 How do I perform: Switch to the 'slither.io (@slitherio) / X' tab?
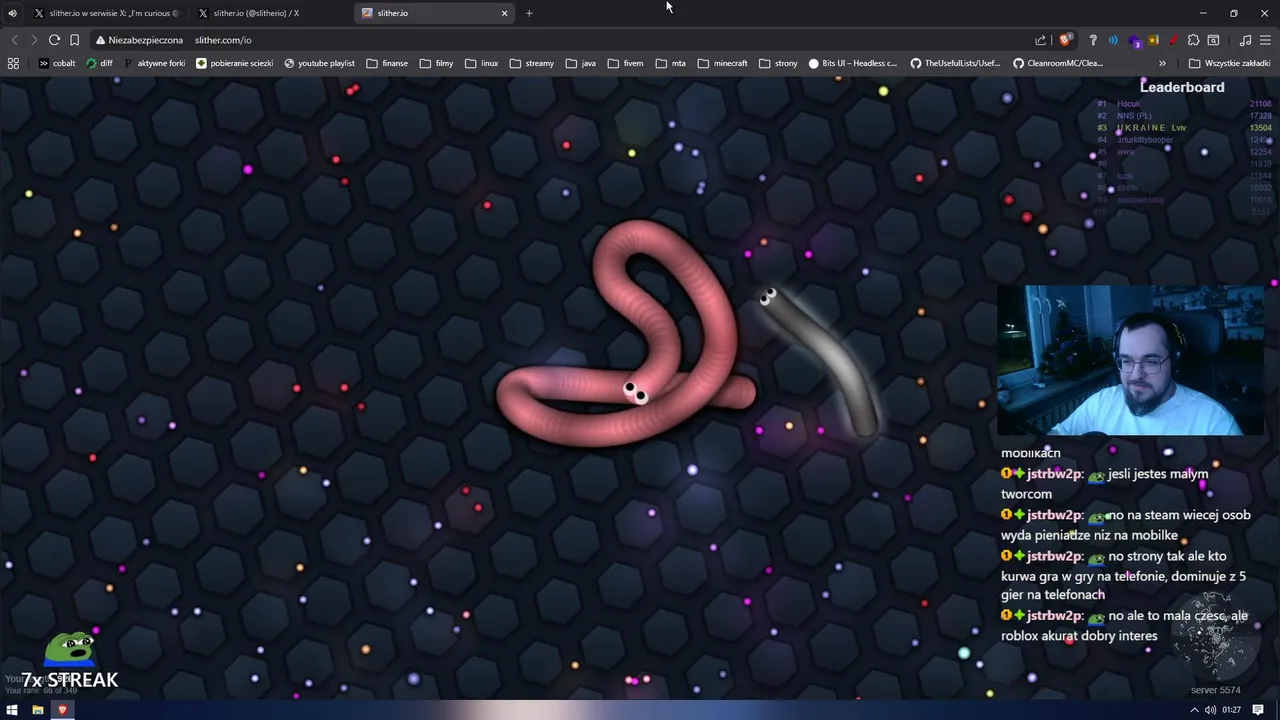[x=256, y=13]
